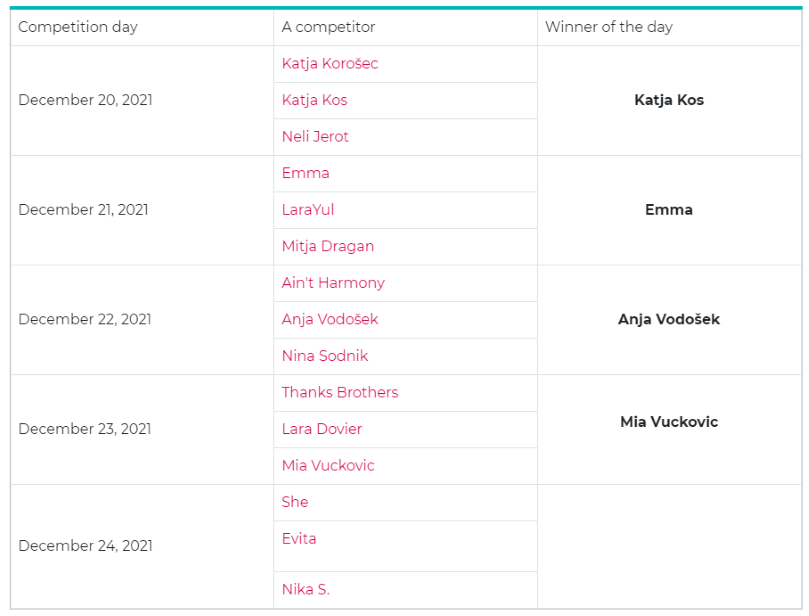Click the Katja Kos link in competitor column
Screen dimensions: 809x616
[314, 100]
